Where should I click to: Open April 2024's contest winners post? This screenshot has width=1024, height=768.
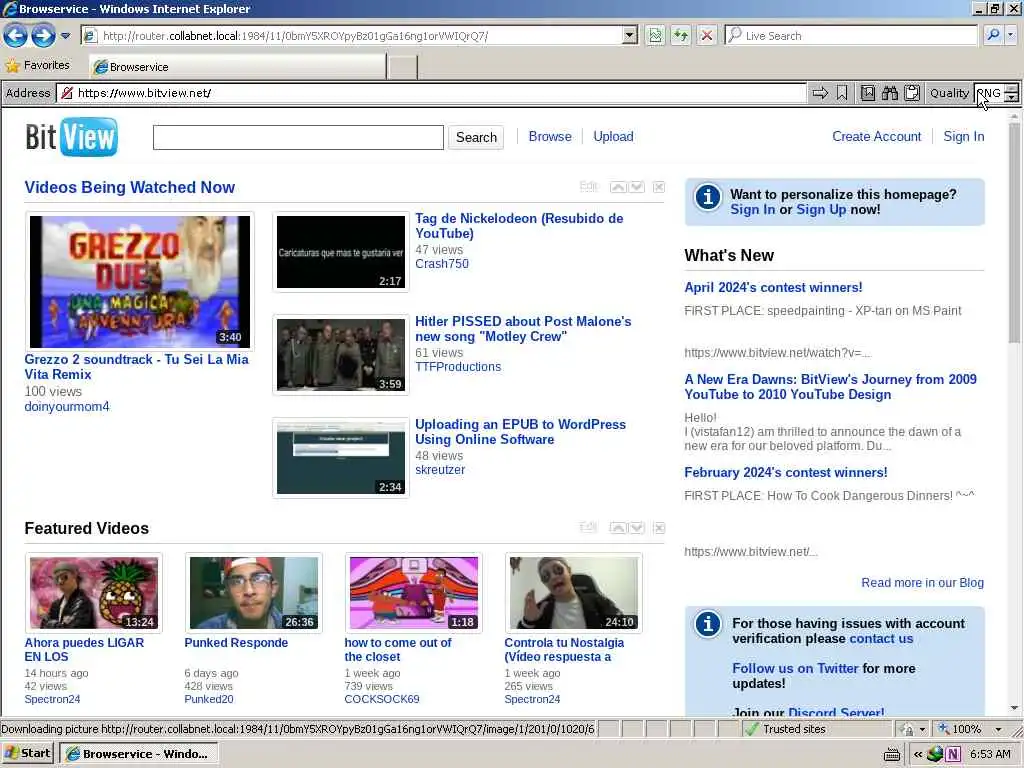click(773, 287)
